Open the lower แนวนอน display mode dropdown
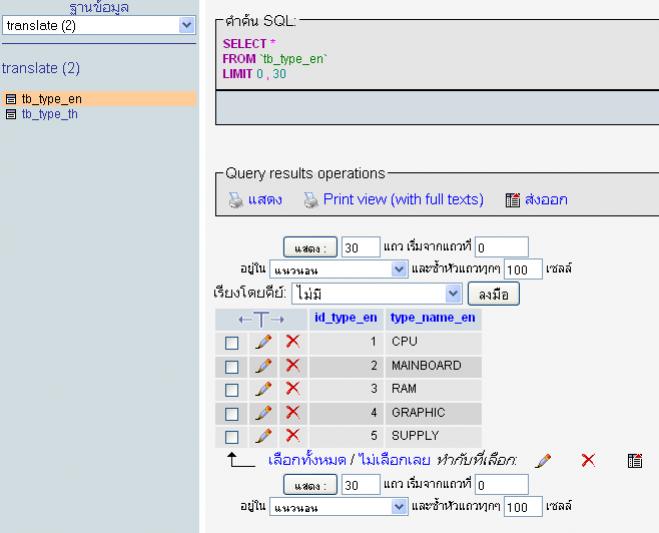The height and width of the screenshot is (533, 659). 339,507
